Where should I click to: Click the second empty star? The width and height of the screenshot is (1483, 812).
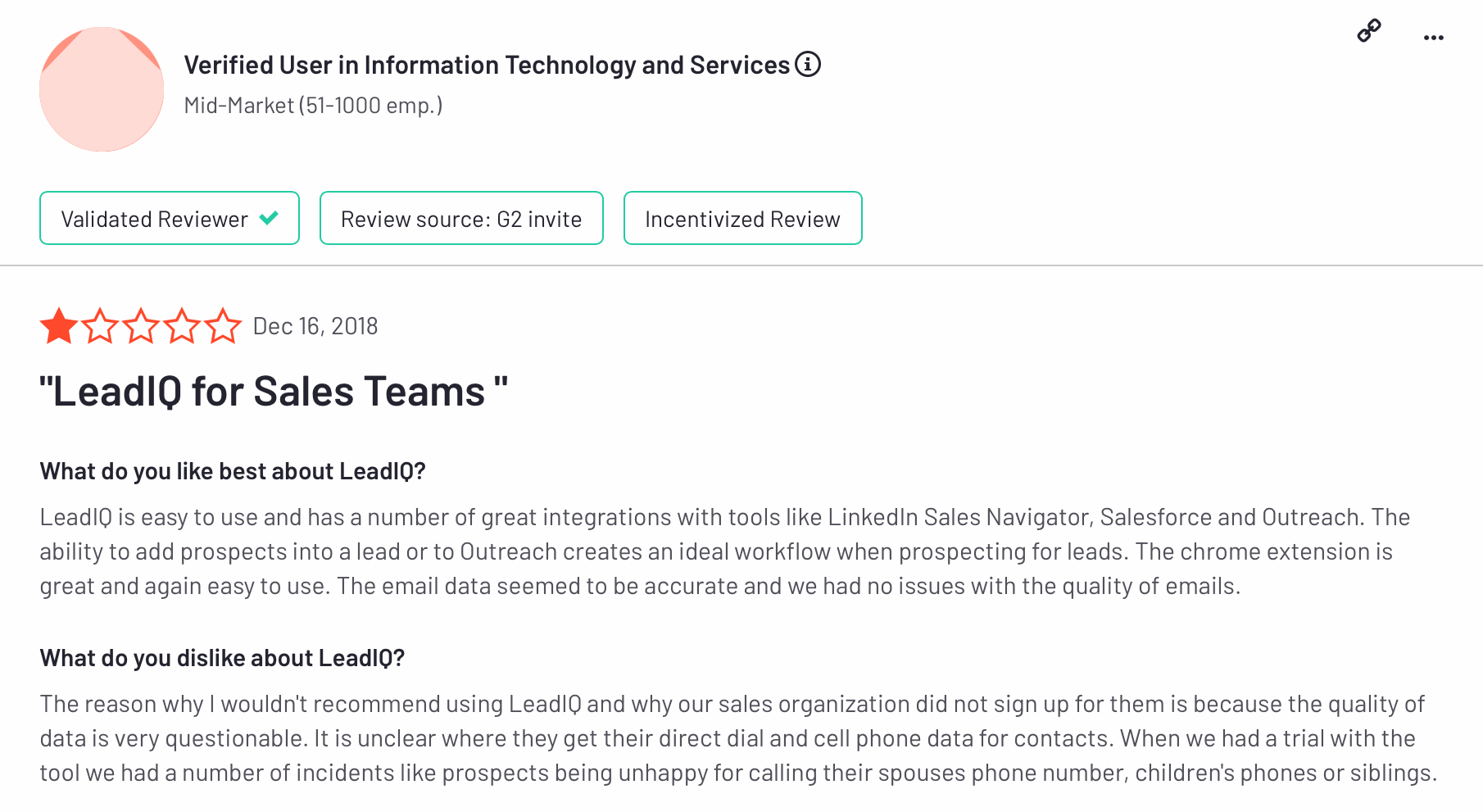[100, 326]
